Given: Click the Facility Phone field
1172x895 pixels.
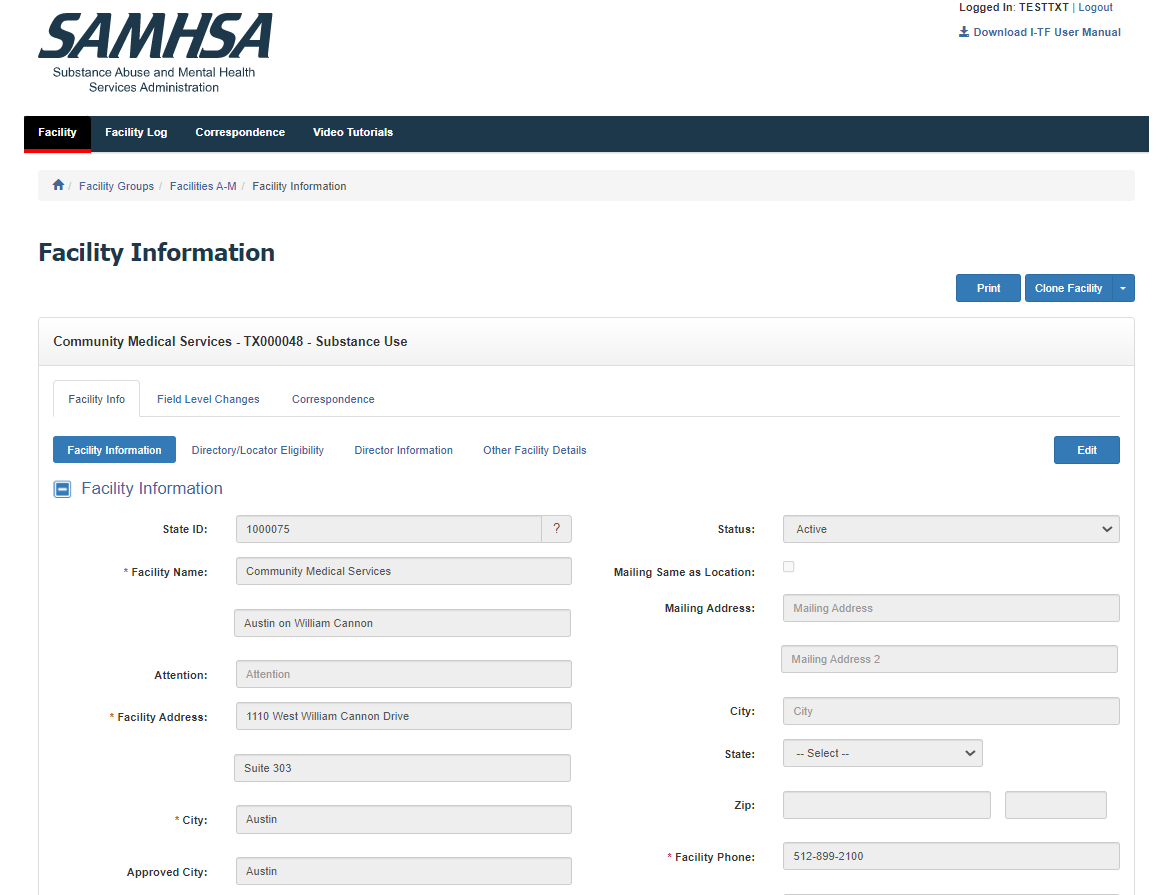Looking at the screenshot, I should point(950,856).
